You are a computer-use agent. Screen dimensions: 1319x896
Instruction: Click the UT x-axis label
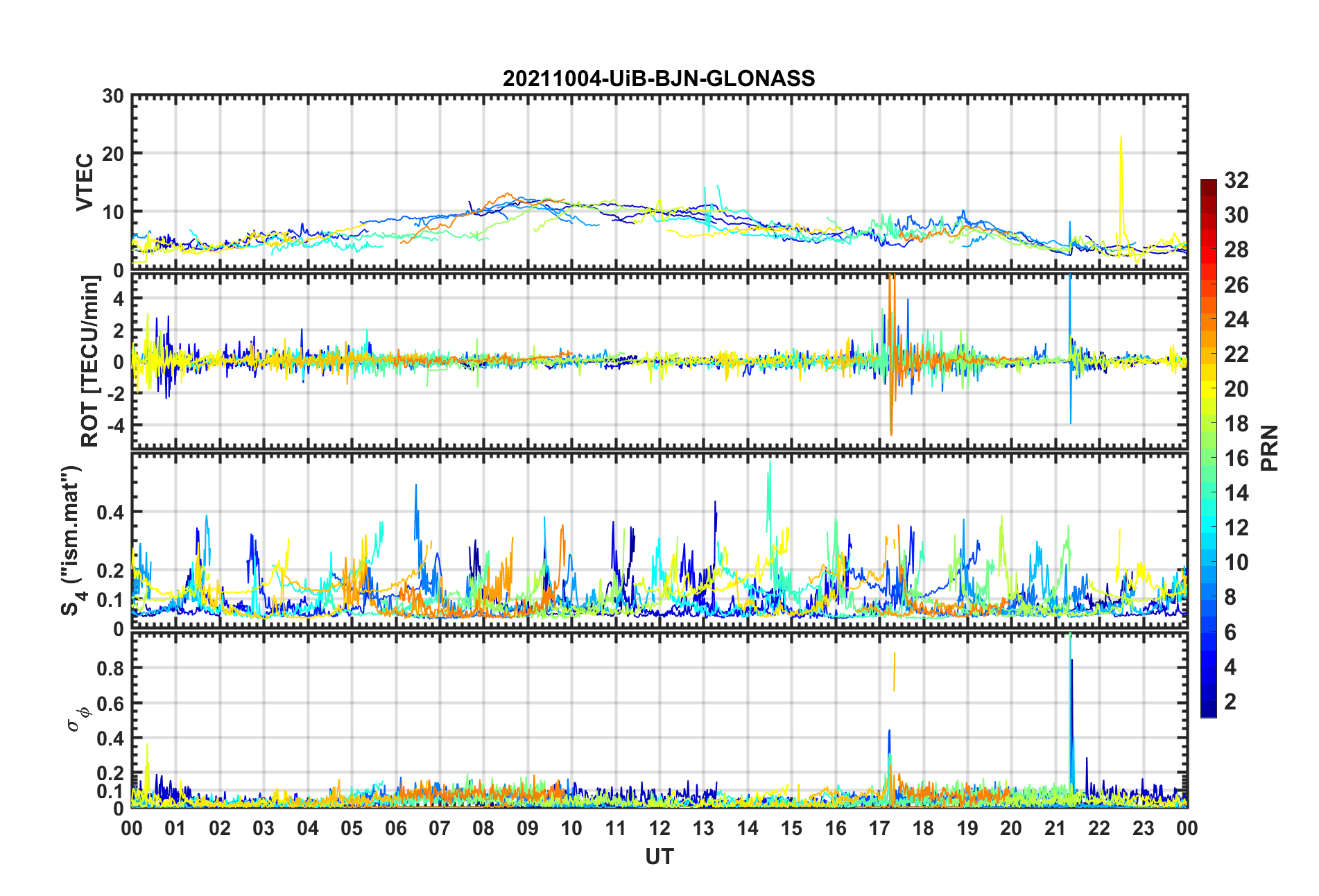pos(659,857)
